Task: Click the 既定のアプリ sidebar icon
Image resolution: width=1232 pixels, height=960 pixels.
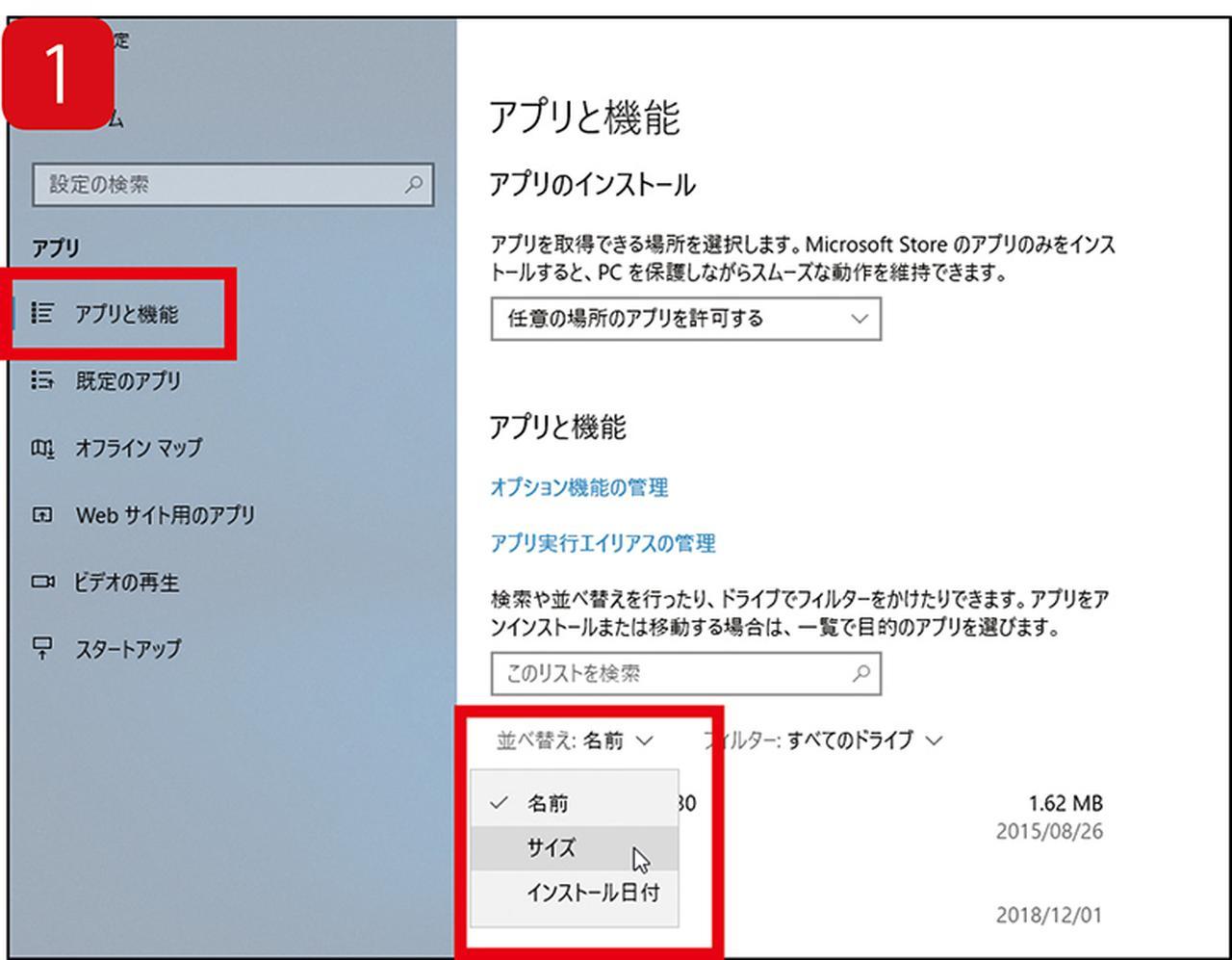Action: (41, 380)
